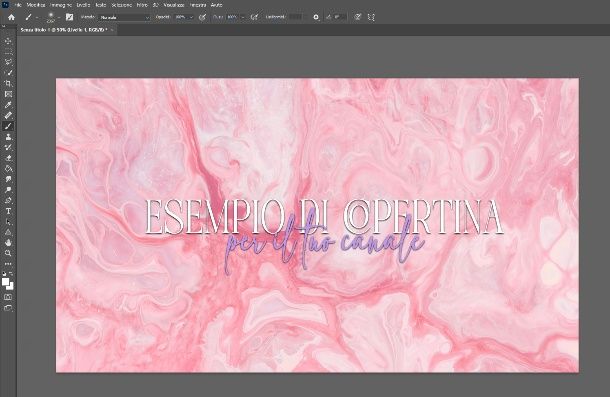Click the brush angle value field
The height and width of the screenshot is (397, 610).
pos(339,18)
